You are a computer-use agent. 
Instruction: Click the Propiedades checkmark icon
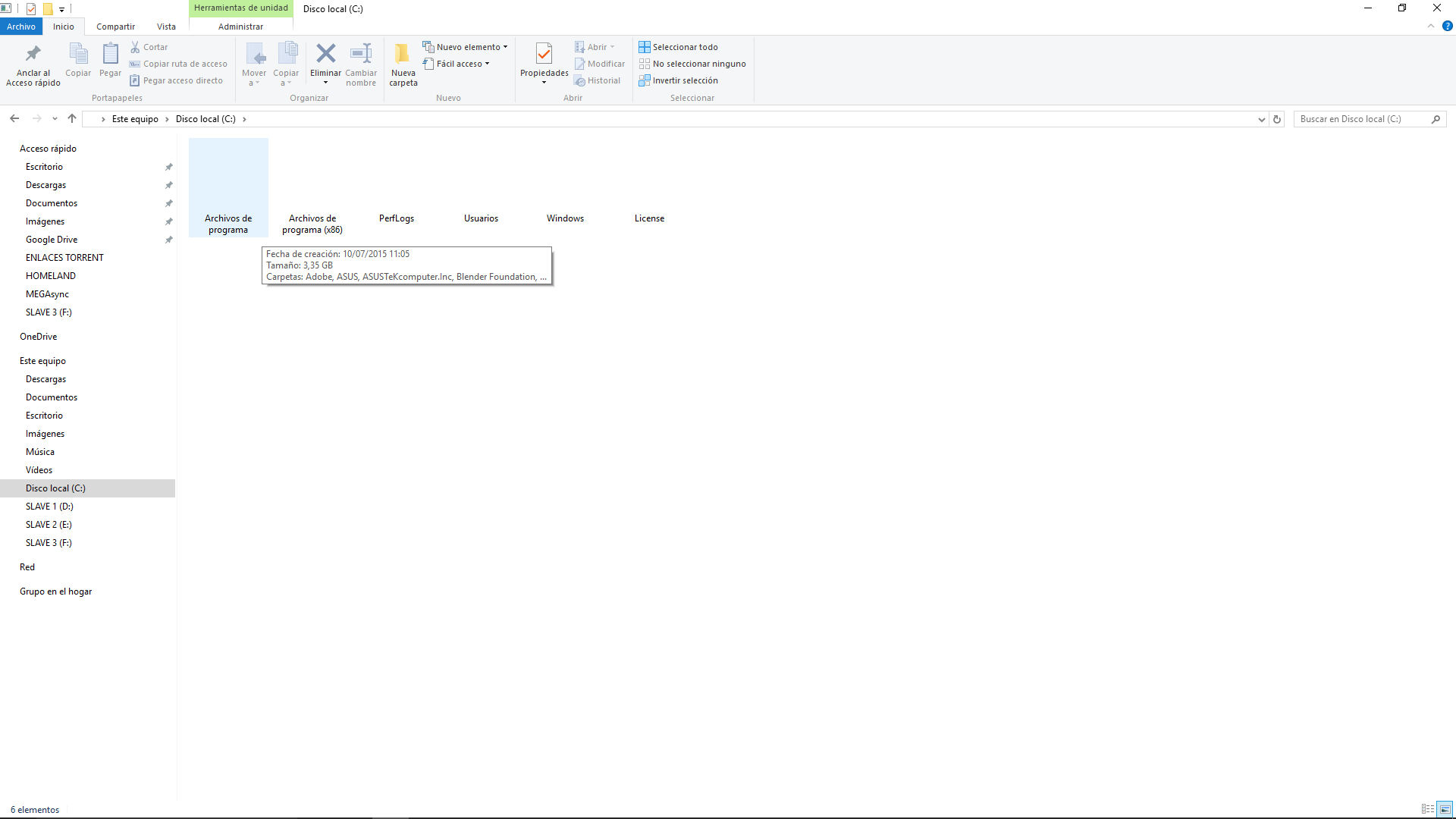[x=544, y=53]
